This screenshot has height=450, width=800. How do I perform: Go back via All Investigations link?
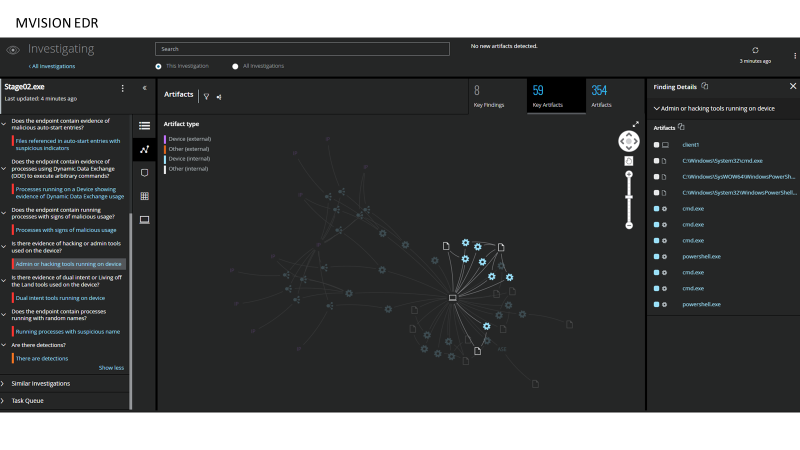(x=52, y=66)
